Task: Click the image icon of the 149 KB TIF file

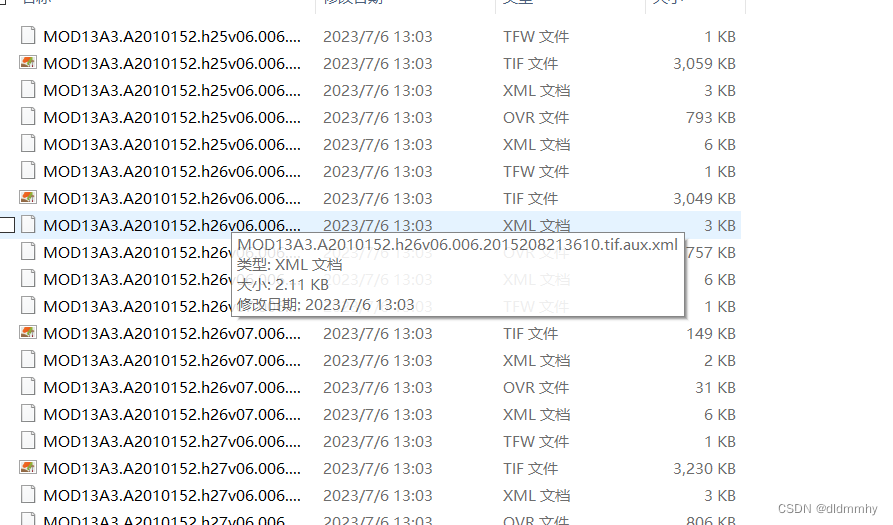Action: pyautogui.click(x=28, y=333)
